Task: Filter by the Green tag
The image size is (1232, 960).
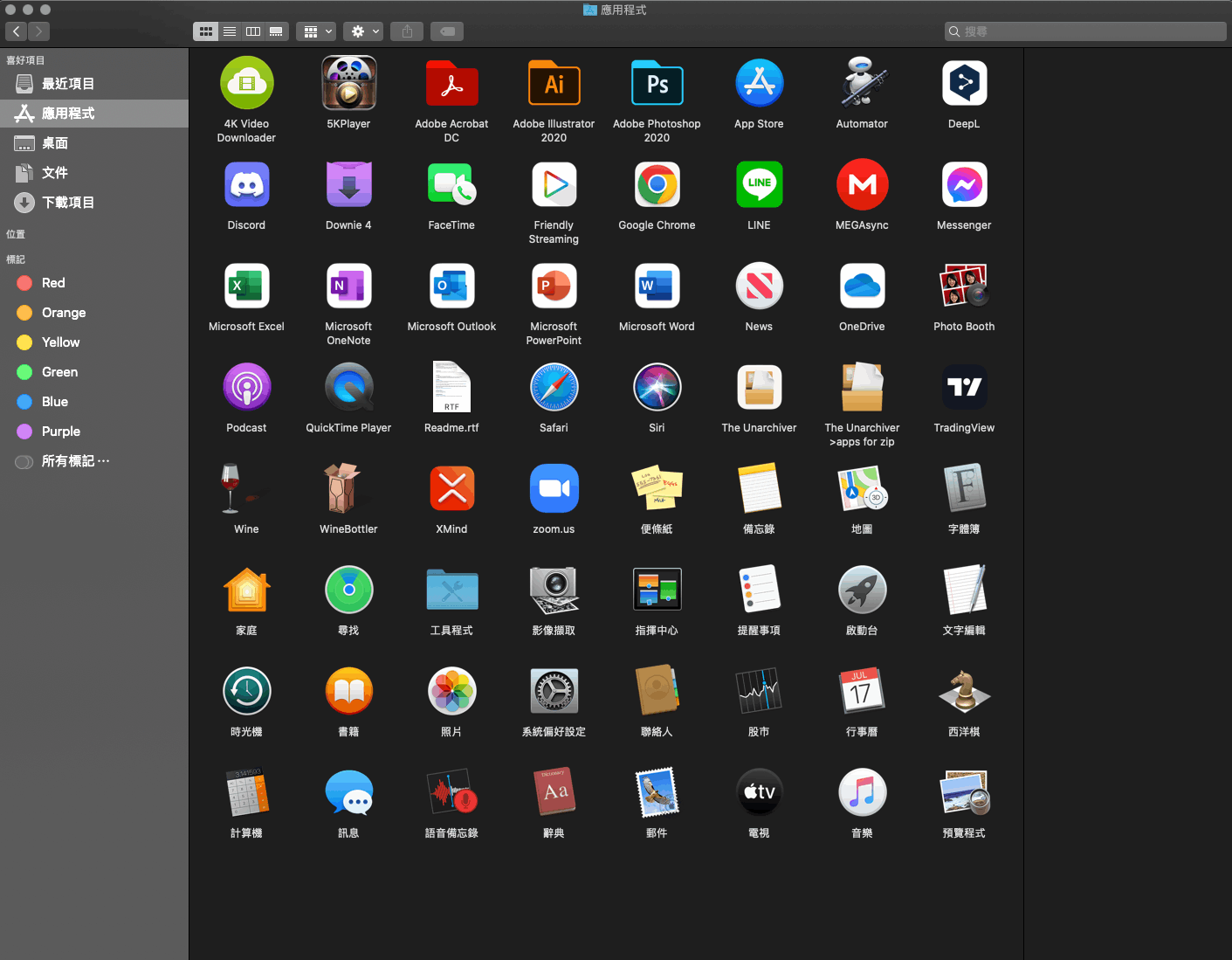Action: 94,372
